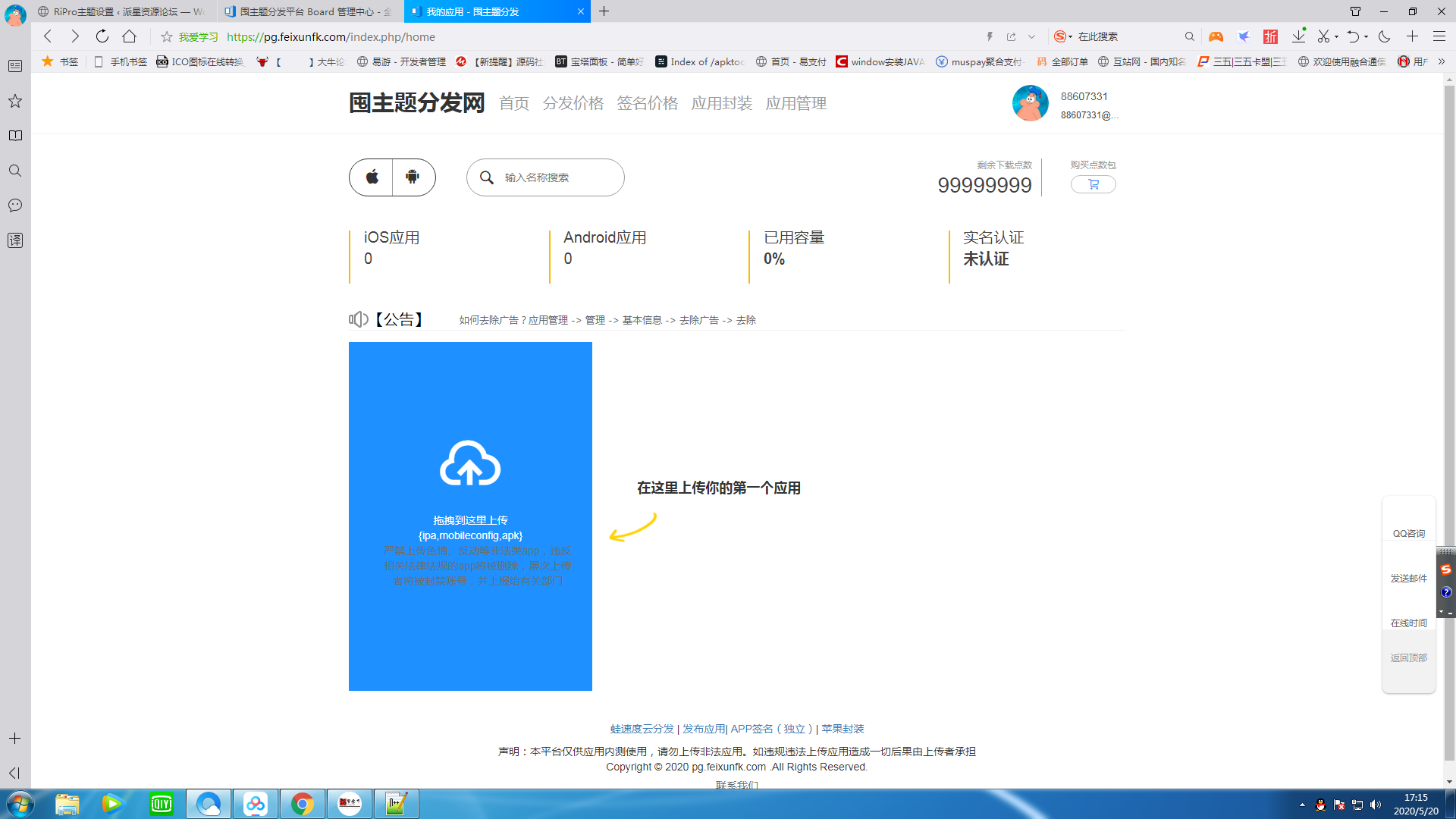Viewport: 1456px width, 819px height.
Task: Select the iOS Apple platform filter
Action: (372, 177)
